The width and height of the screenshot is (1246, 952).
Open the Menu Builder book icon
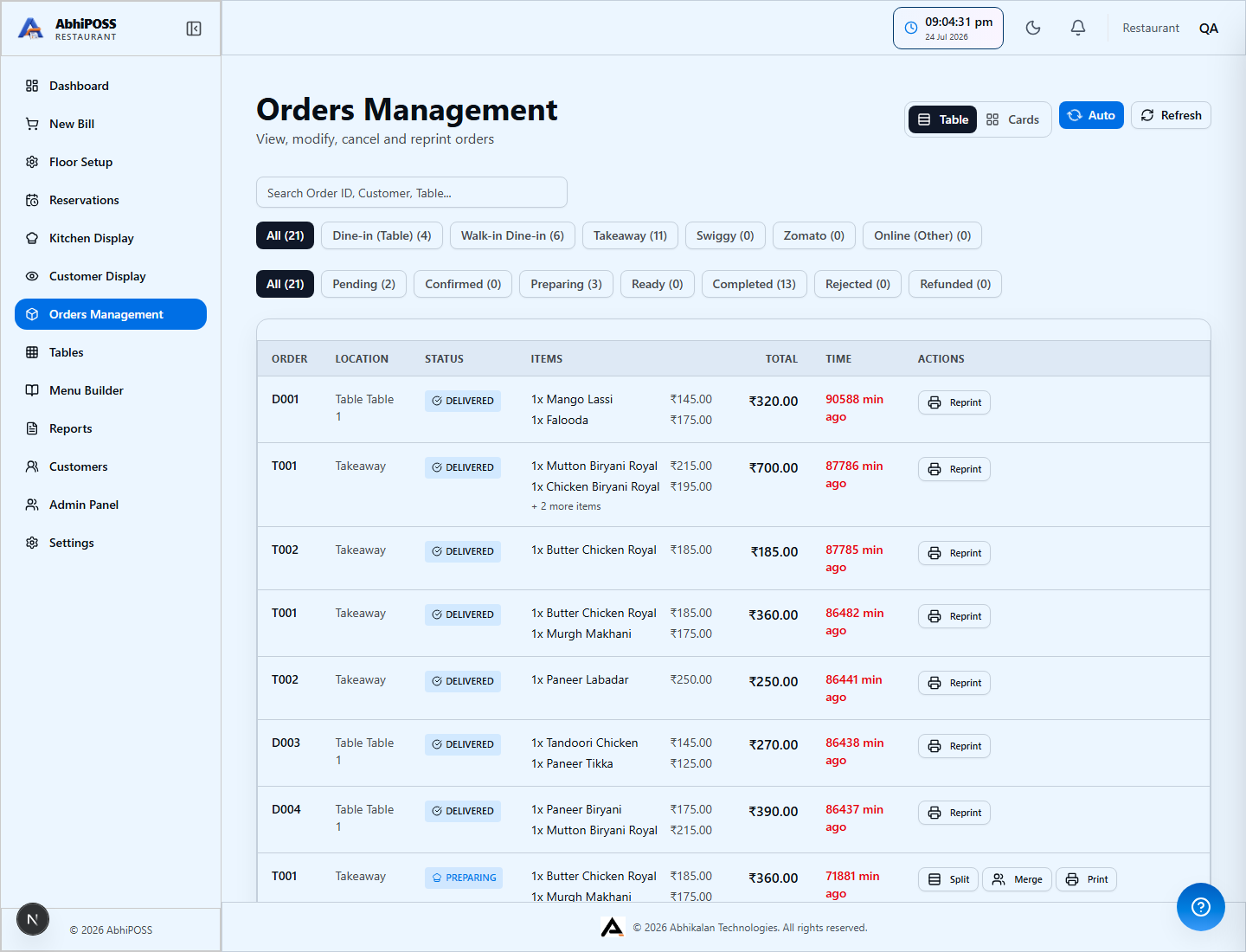pos(32,390)
